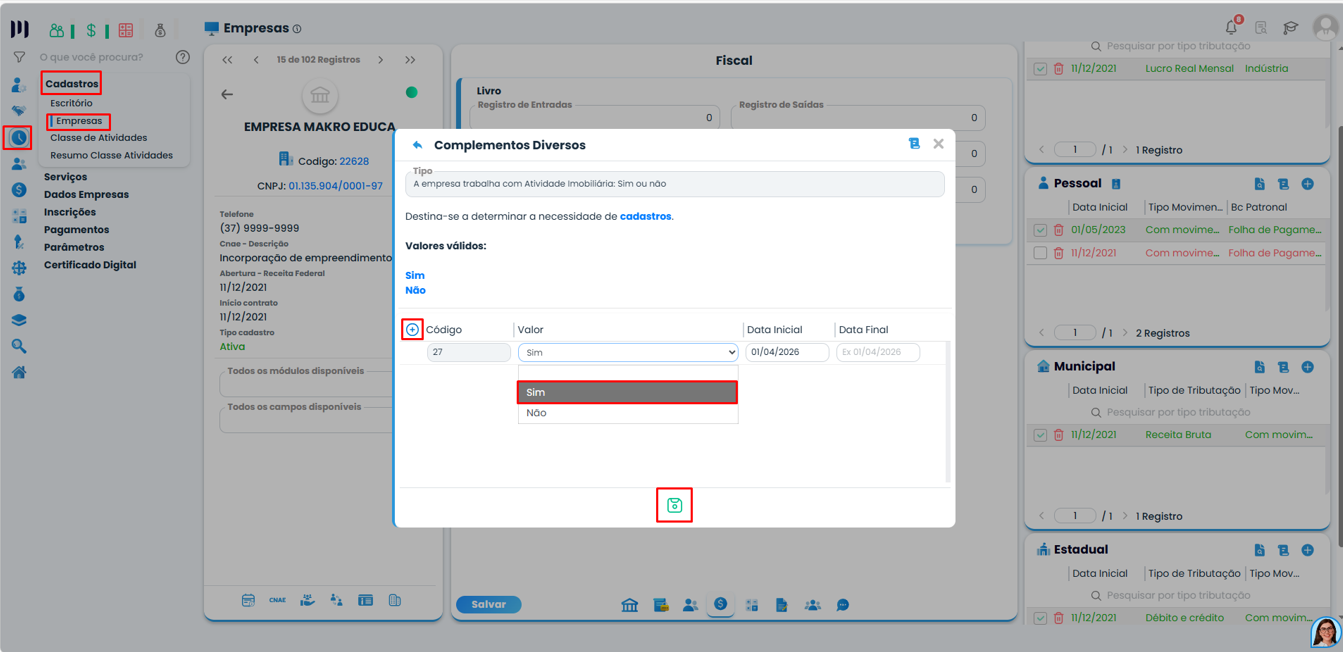Screen dimensions: 1343x652
Task: Open Certificado Digital menu
Action: [90, 265]
